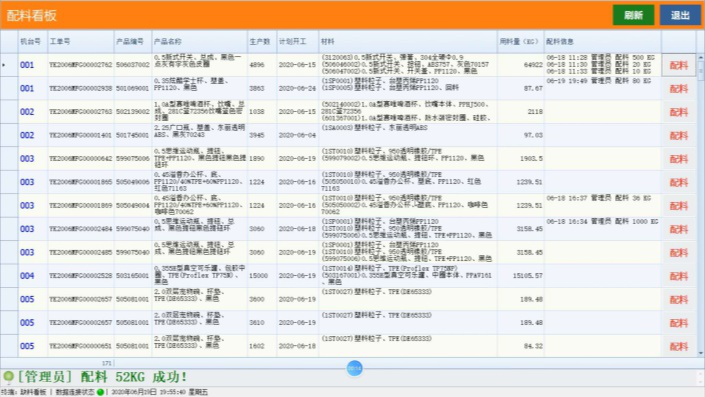
Task: Click machine 002 in the TK2006MFG00002763 row
Action: pos(32,112)
